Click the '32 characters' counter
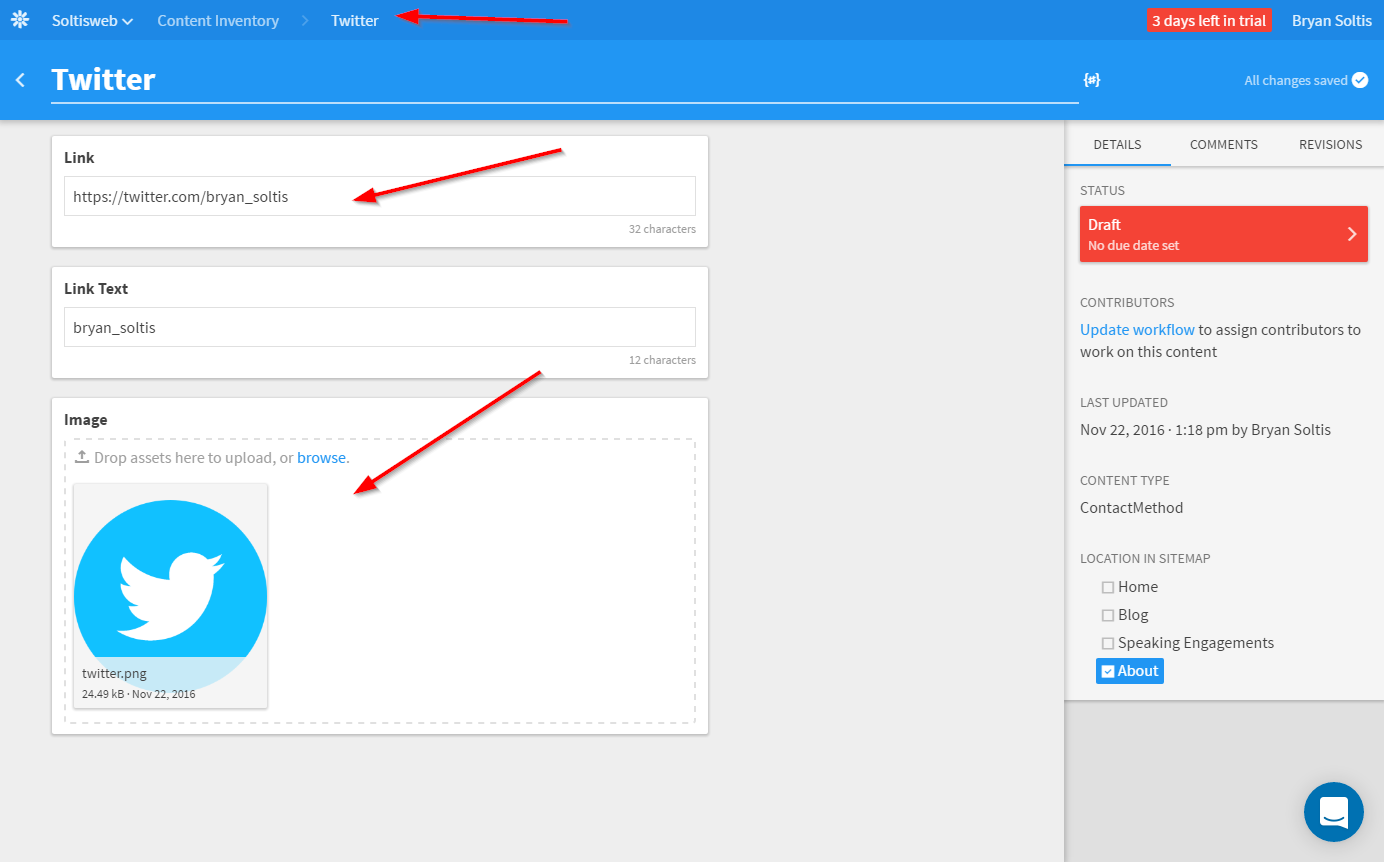Screen dimensions: 1384x862 point(662,229)
